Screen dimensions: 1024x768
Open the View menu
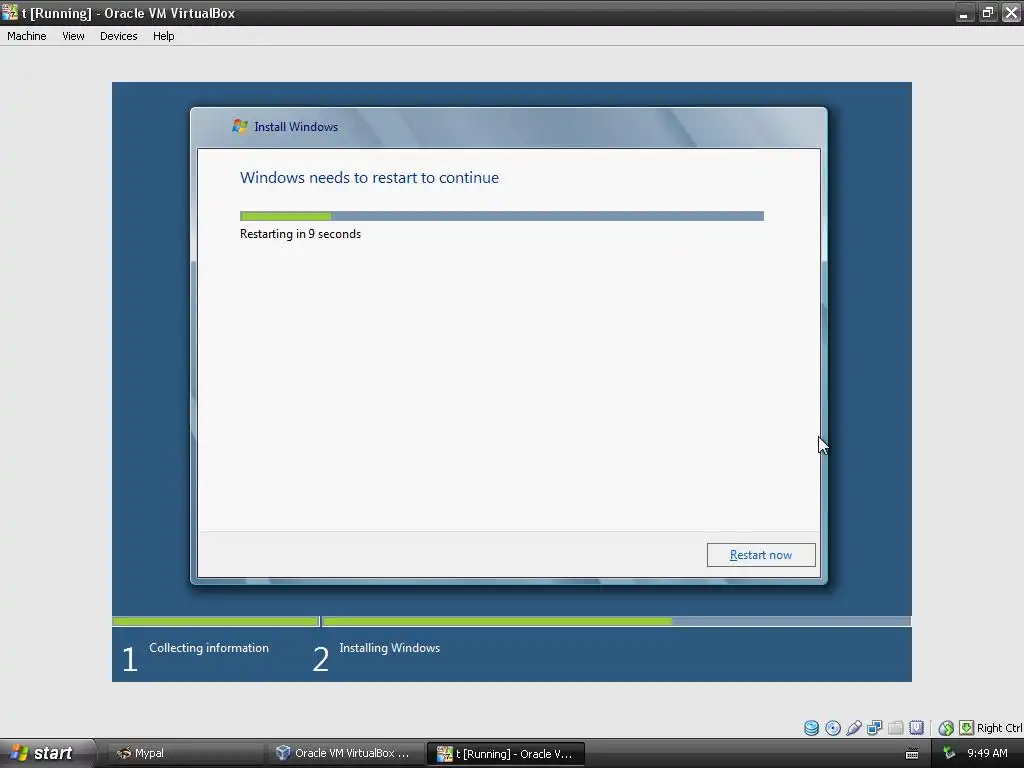(x=73, y=36)
